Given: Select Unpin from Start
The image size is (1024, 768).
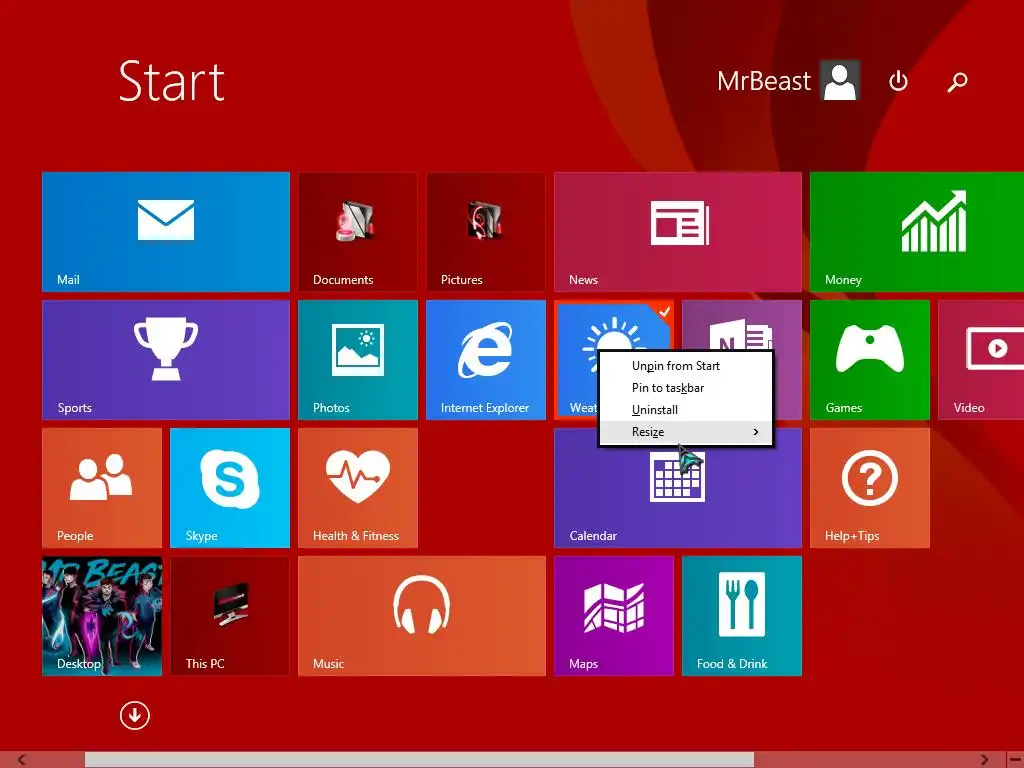Looking at the screenshot, I should pyautogui.click(x=686, y=366).
